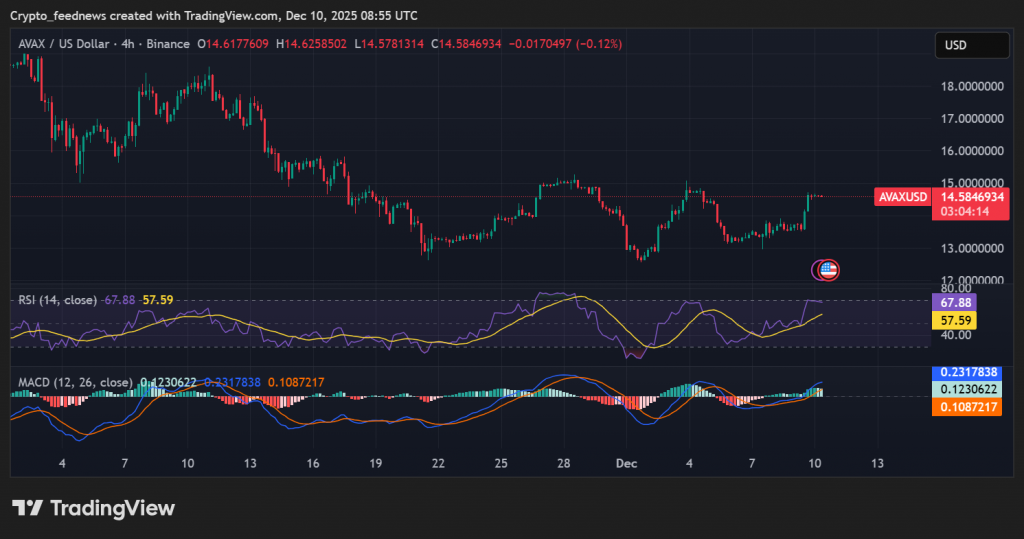The height and width of the screenshot is (539, 1024).
Task: Click the 18.0000000 price axis label
Action: pyautogui.click(x=971, y=86)
